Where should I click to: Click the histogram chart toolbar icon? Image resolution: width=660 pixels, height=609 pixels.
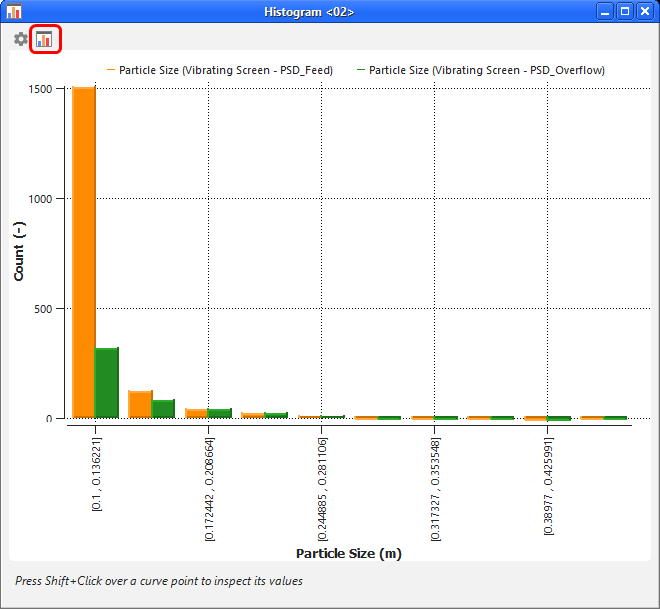[44, 40]
